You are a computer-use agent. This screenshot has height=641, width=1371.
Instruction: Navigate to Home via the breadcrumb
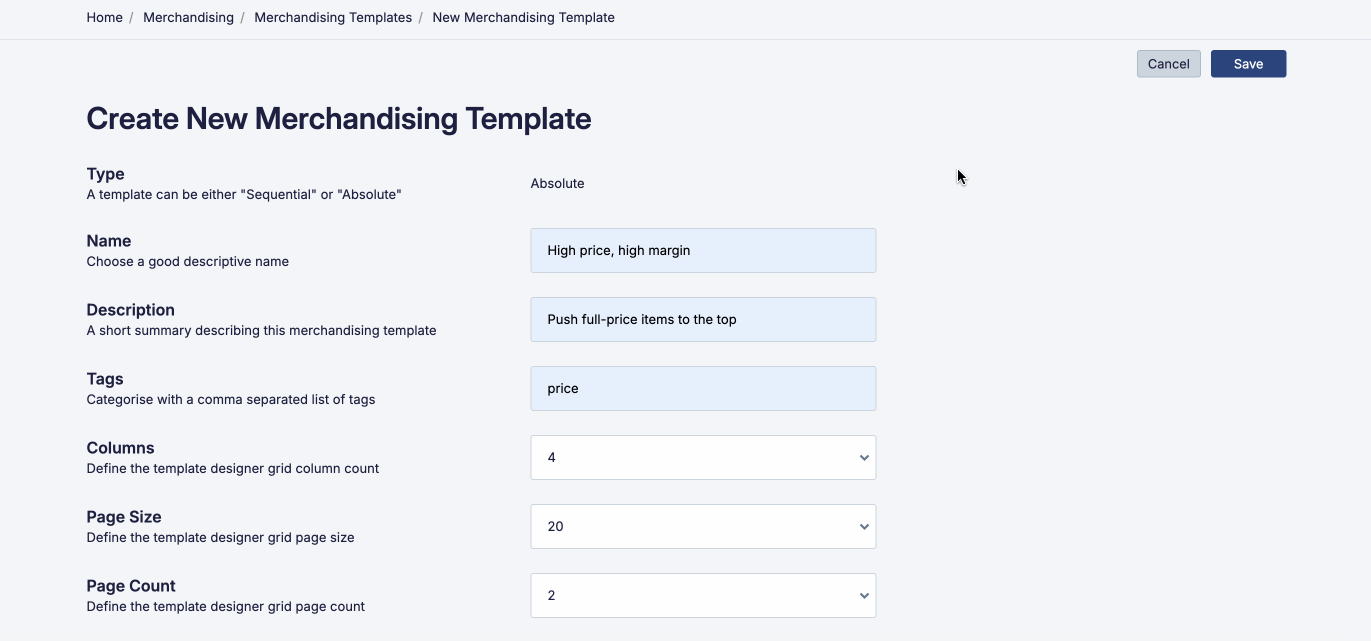tap(104, 17)
